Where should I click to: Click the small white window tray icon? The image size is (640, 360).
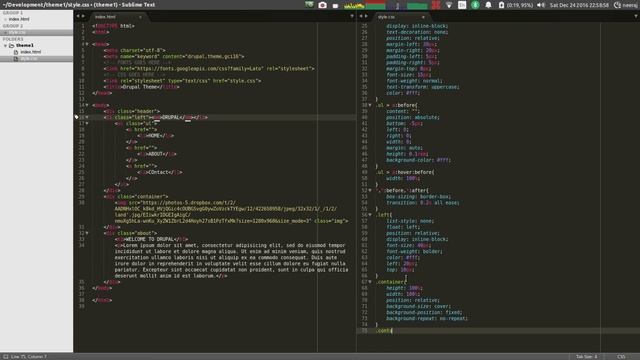336,6
